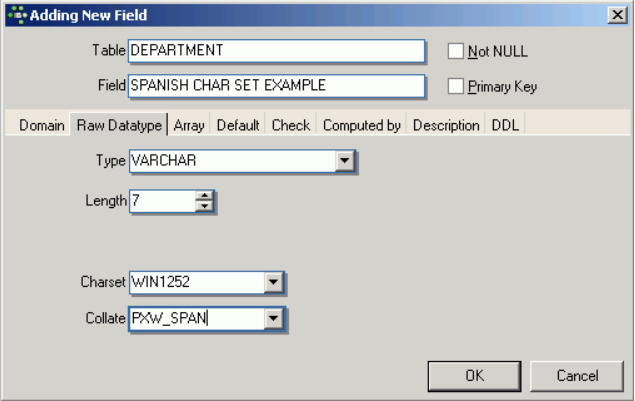Screen dimensions: 635x401
Task: Open the Computed by tab
Action: tap(362, 125)
